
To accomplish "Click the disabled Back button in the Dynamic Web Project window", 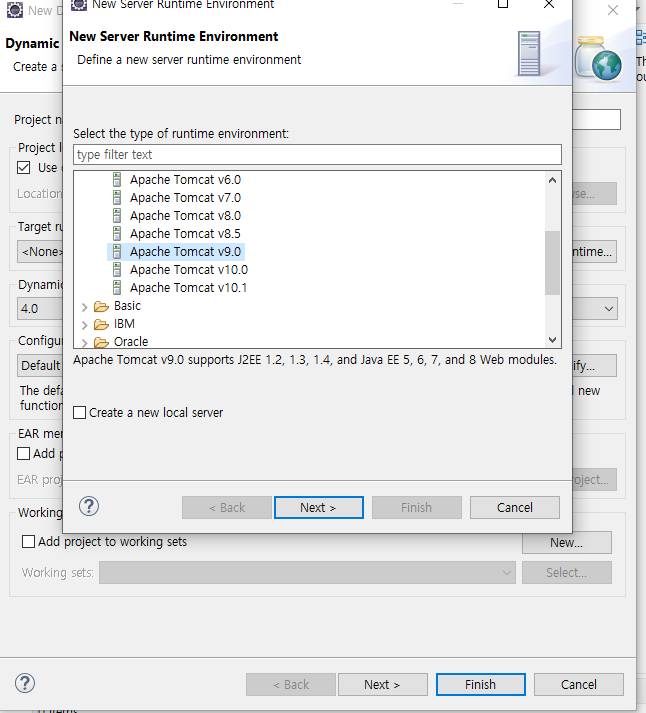I will point(291,684).
